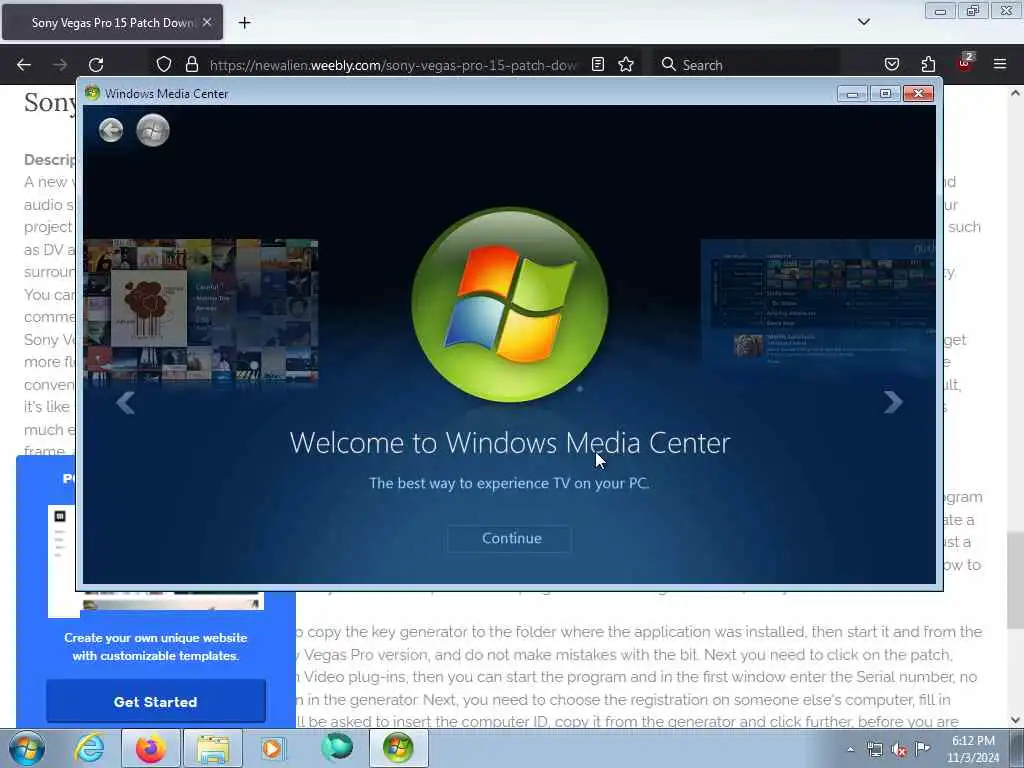Maximize the Windows Media Center window
Screen dimensions: 1024x768
pos(885,94)
